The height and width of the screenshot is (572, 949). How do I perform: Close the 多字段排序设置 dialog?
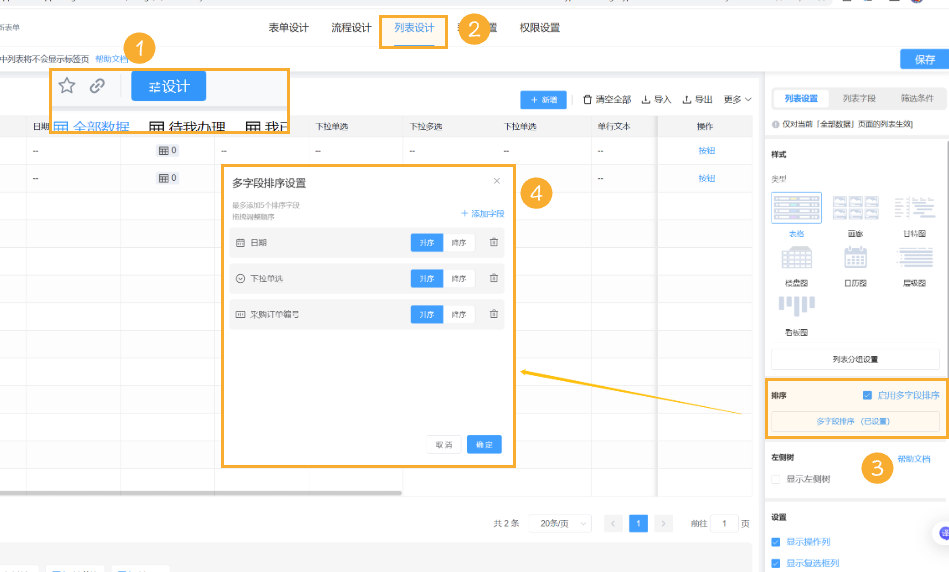click(497, 181)
